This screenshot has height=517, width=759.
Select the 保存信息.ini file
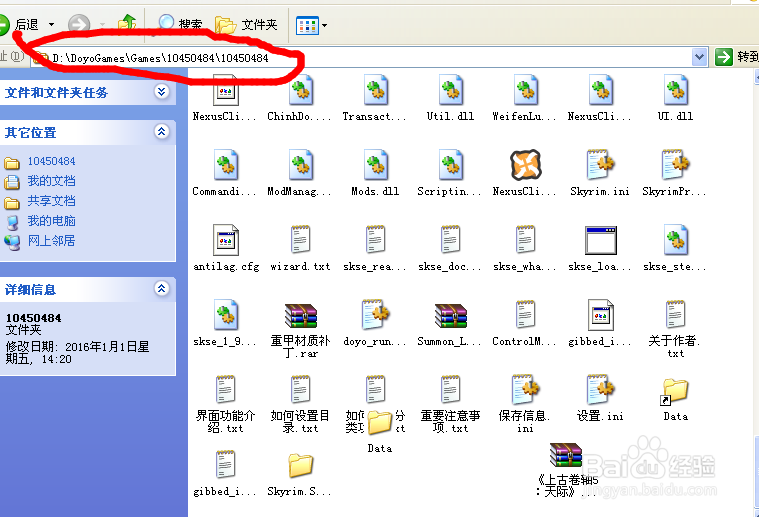point(525,404)
